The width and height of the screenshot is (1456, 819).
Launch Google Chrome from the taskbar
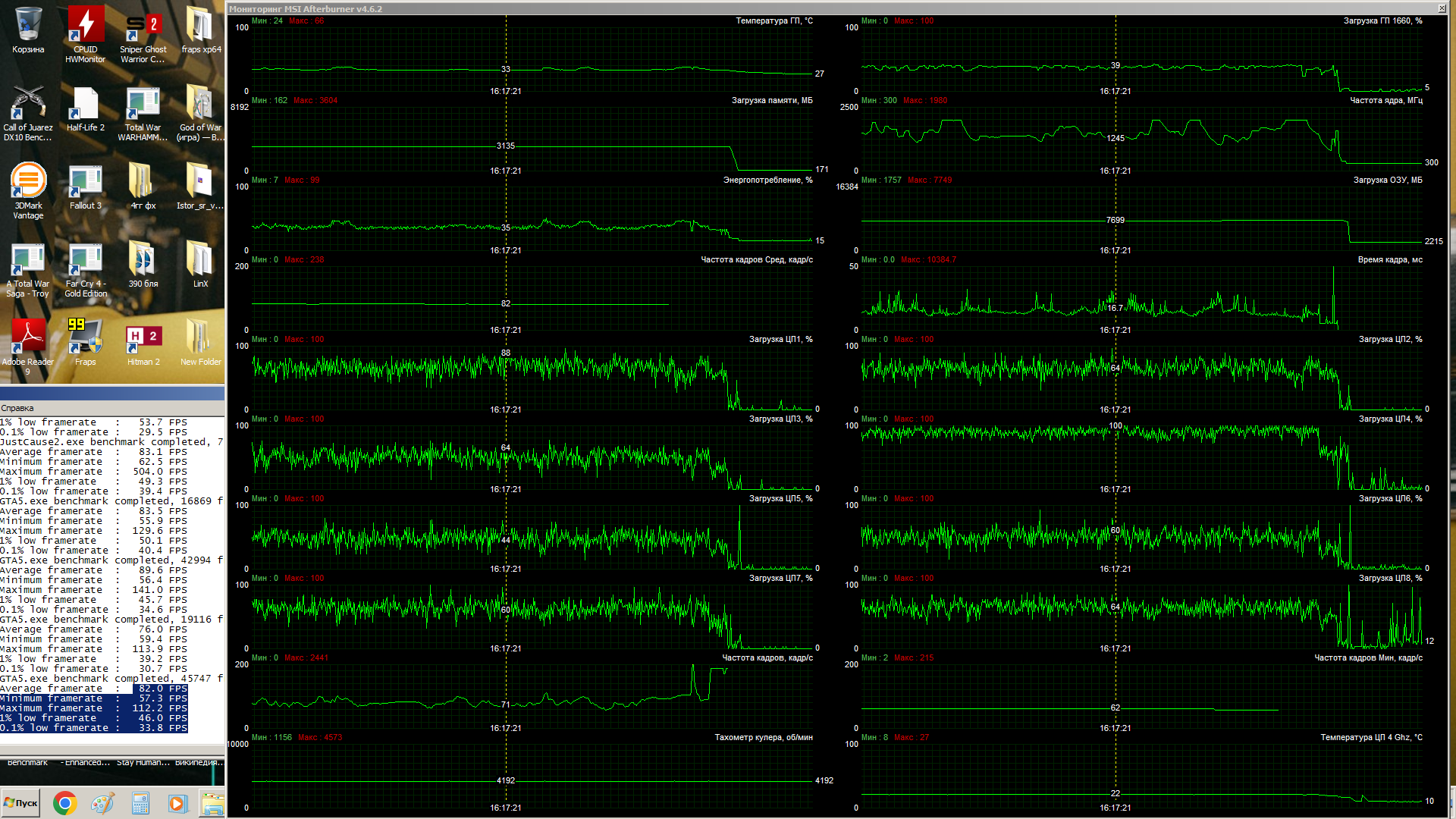(64, 803)
